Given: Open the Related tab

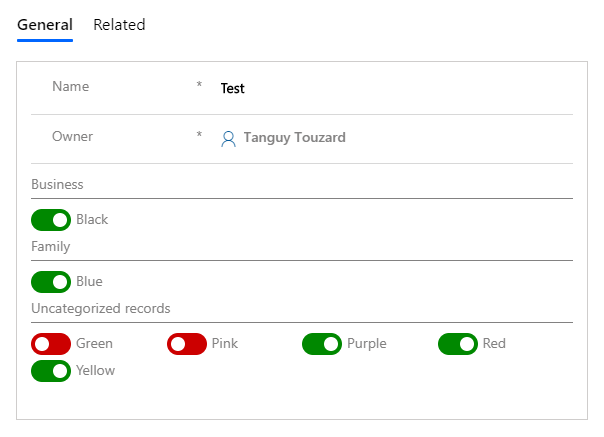Looking at the screenshot, I should point(119,25).
